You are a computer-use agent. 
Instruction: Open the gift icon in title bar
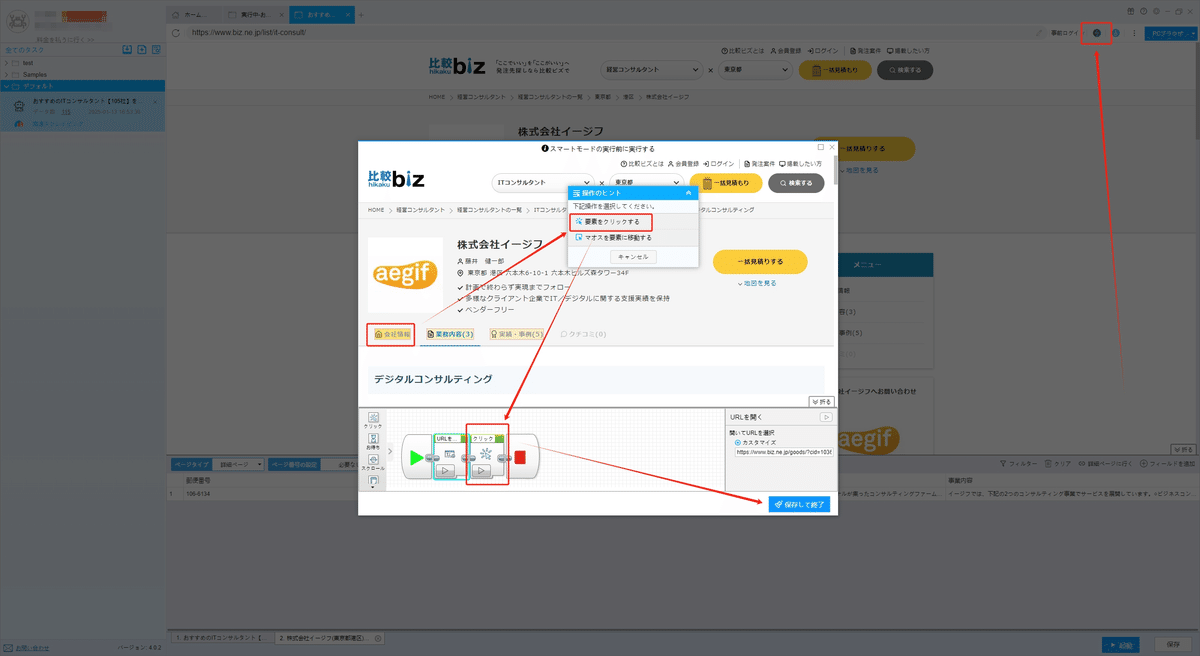point(1131,10)
